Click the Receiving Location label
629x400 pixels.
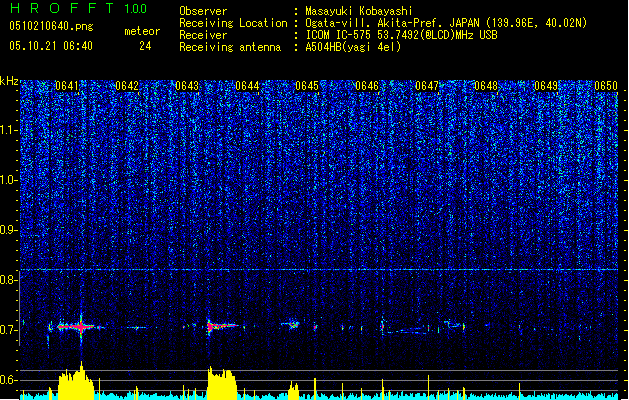coord(233,23)
